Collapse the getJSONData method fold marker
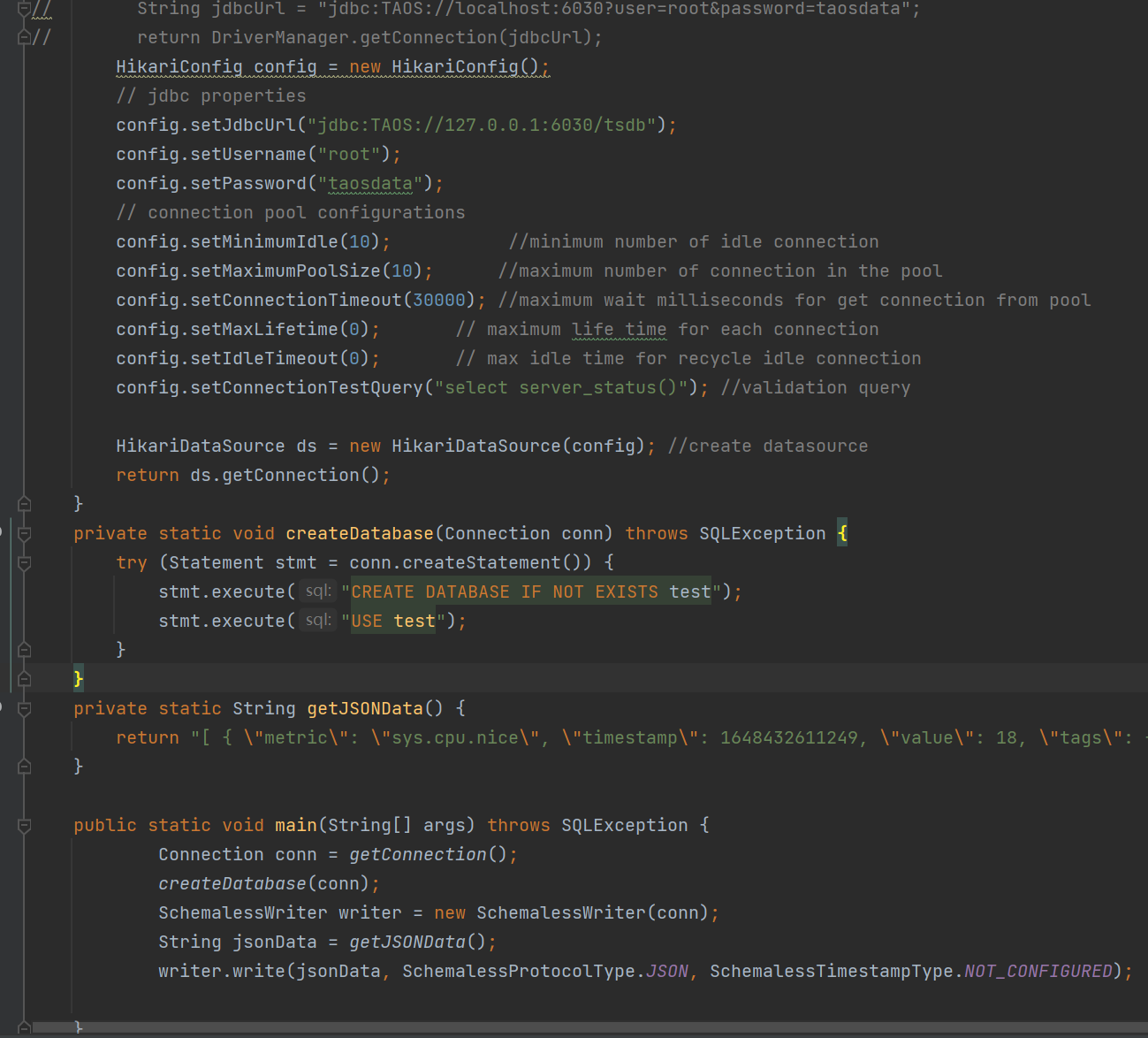This screenshot has width=1148, height=1038. [24, 707]
